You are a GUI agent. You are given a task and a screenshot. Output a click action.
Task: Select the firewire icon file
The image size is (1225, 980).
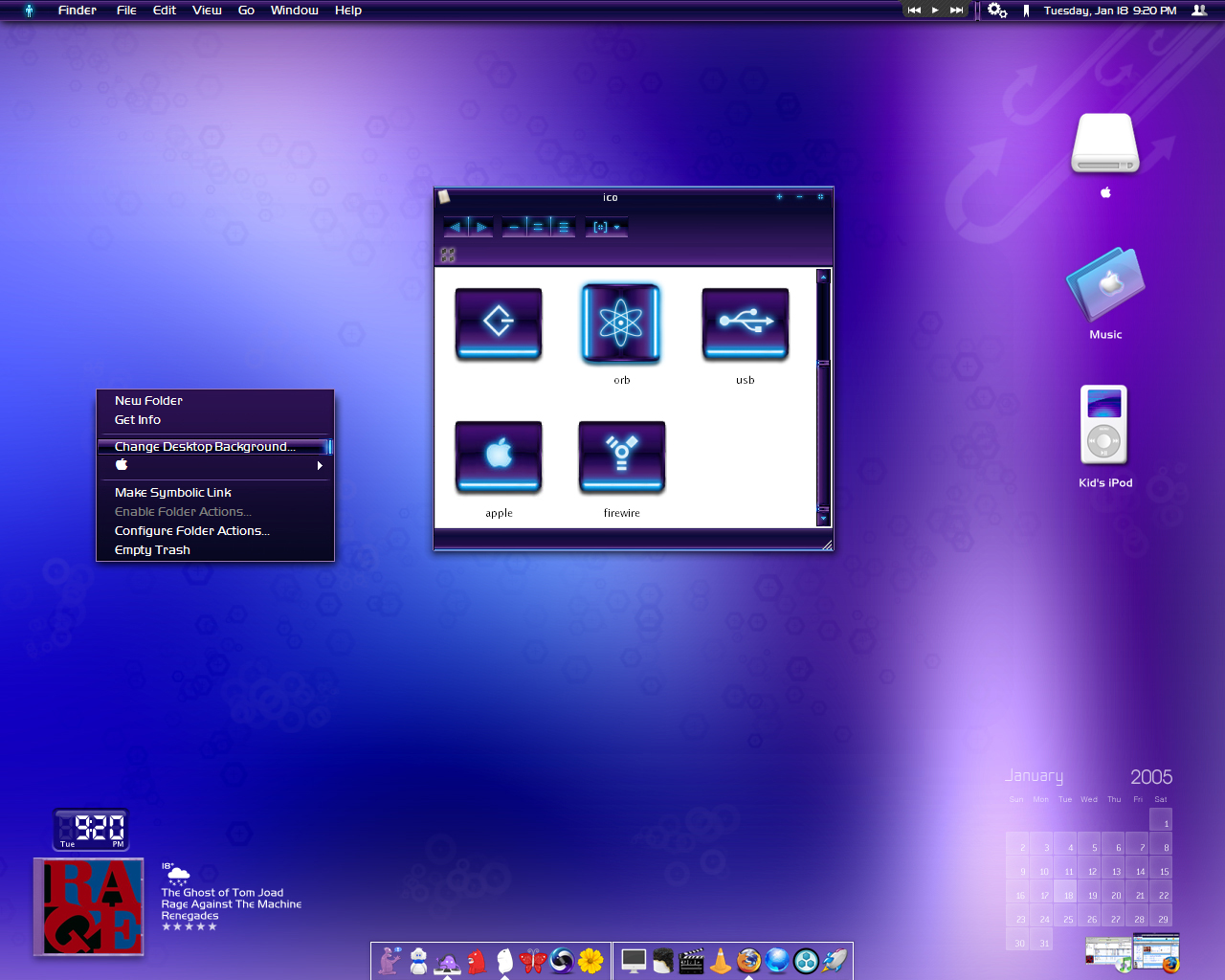point(622,457)
